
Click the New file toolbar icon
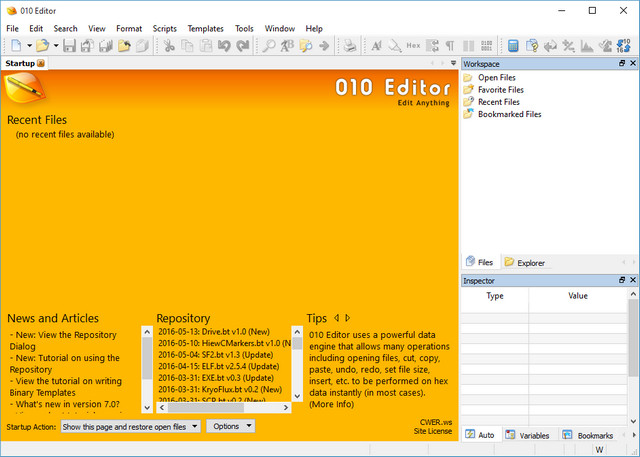pyautogui.click(x=17, y=46)
